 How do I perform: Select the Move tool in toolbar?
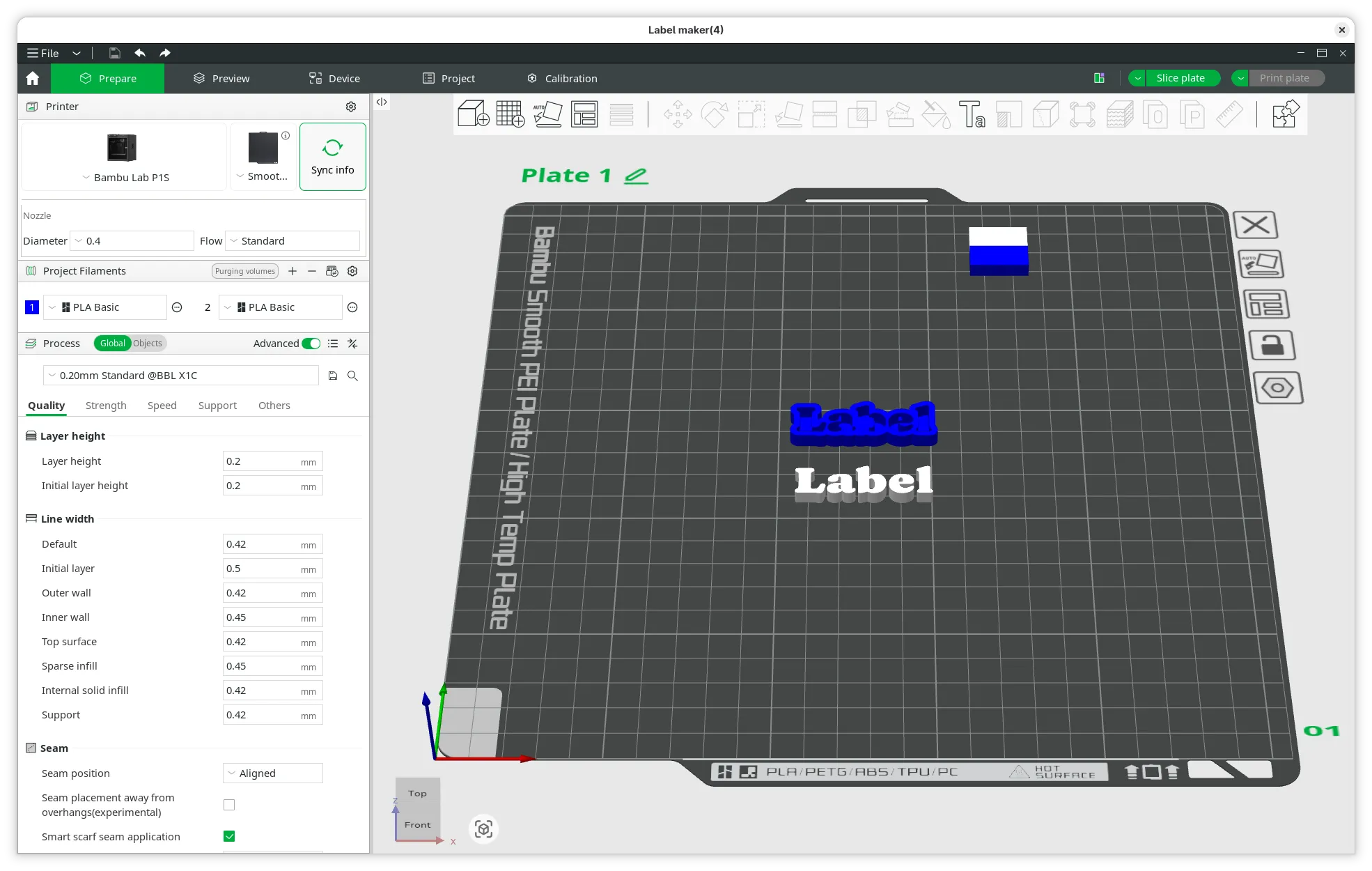[x=678, y=114]
